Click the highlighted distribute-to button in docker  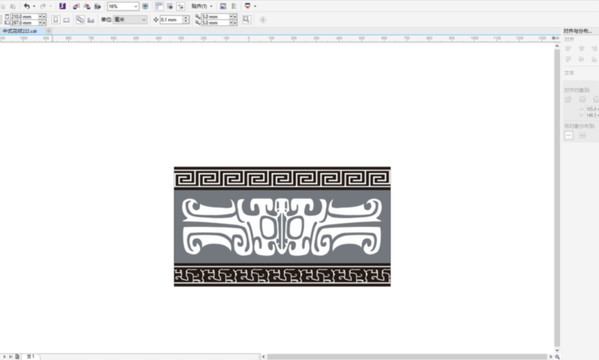click(x=568, y=135)
